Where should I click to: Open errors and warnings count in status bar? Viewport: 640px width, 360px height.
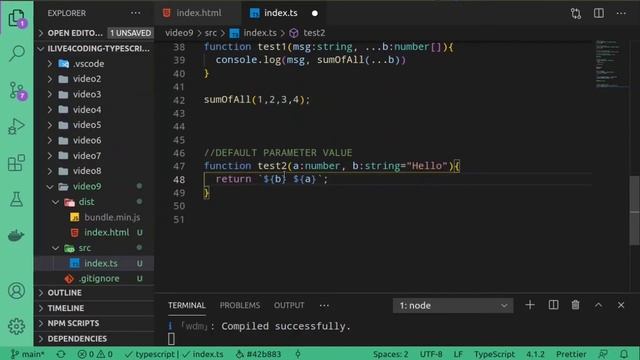[x=95, y=354]
